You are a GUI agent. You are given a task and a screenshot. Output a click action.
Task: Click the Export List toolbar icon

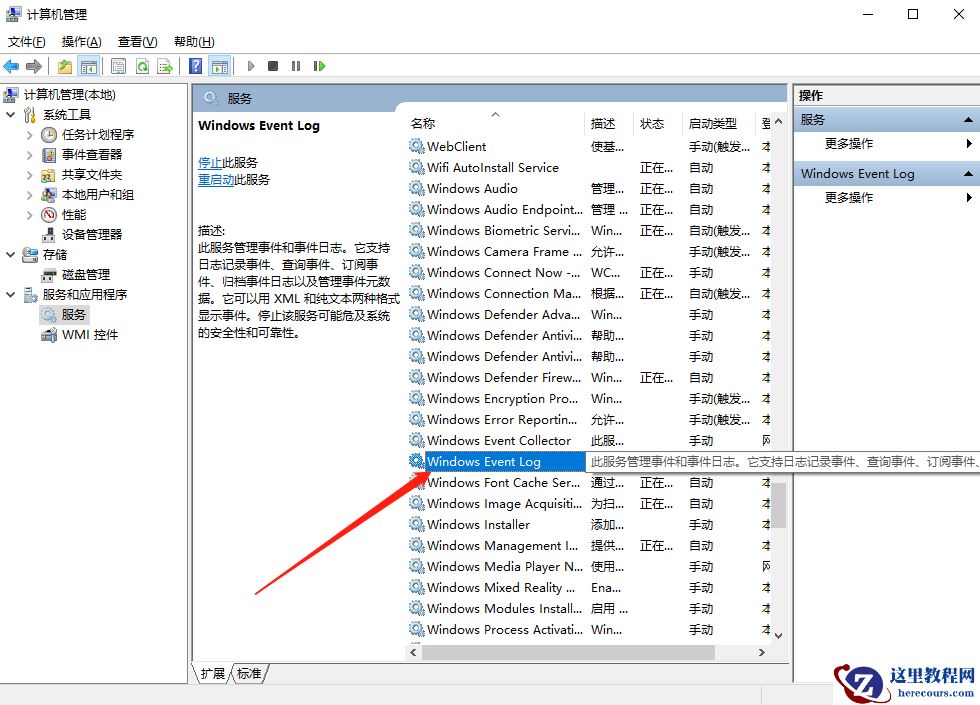(166, 66)
